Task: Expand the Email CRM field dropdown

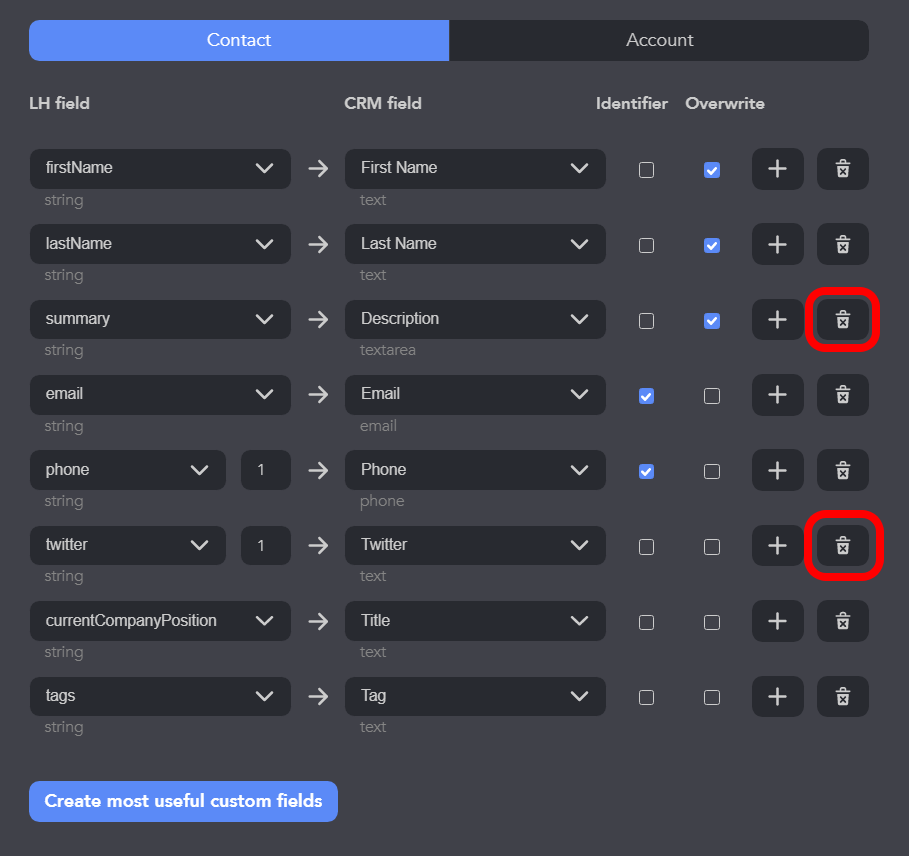Action: [475, 395]
